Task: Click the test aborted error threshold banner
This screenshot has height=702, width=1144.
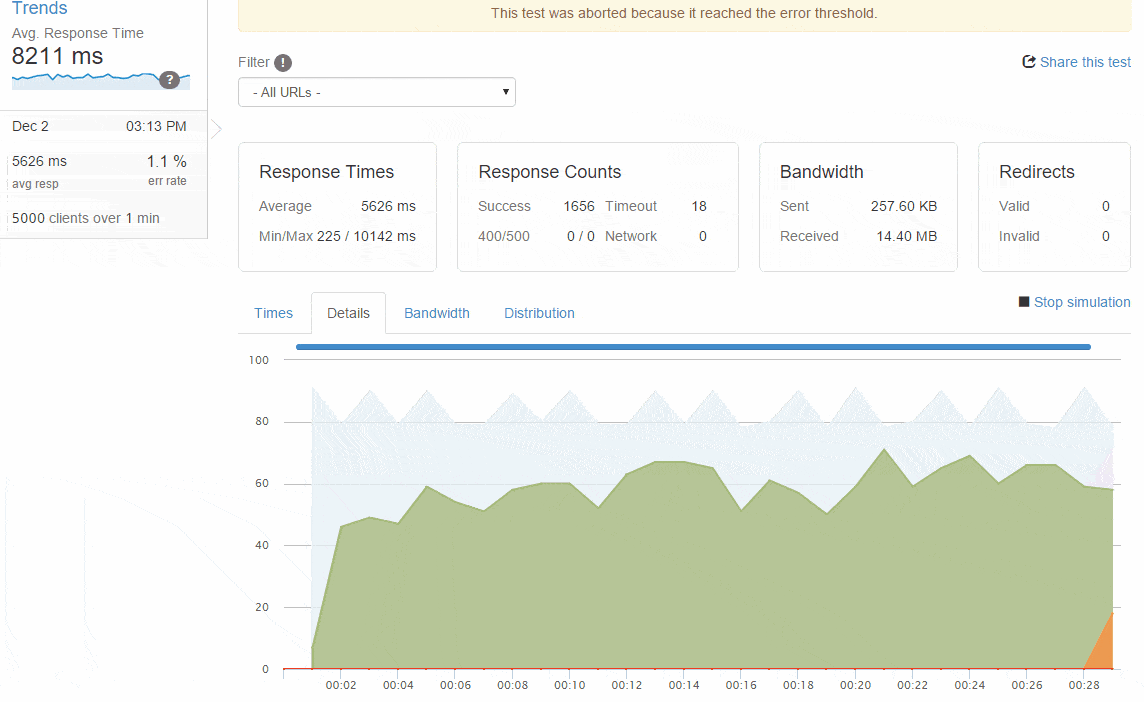Action: [x=684, y=14]
